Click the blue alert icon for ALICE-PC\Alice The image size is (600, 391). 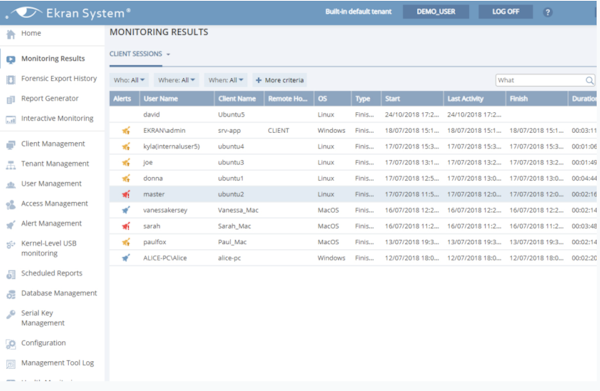click(x=126, y=258)
